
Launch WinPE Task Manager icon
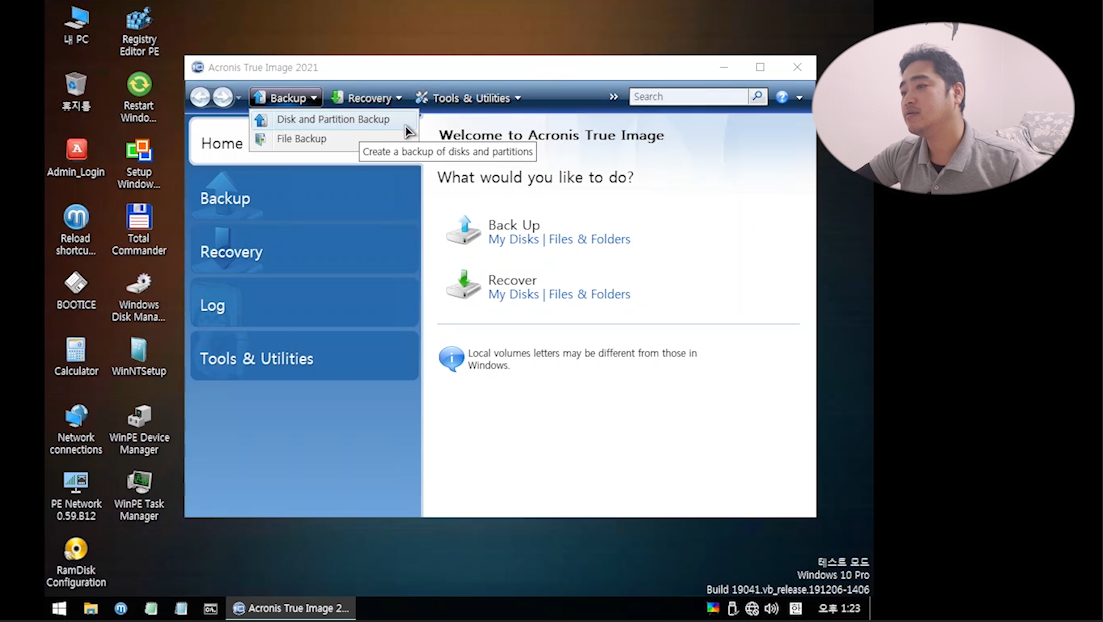pyautogui.click(x=139, y=495)
